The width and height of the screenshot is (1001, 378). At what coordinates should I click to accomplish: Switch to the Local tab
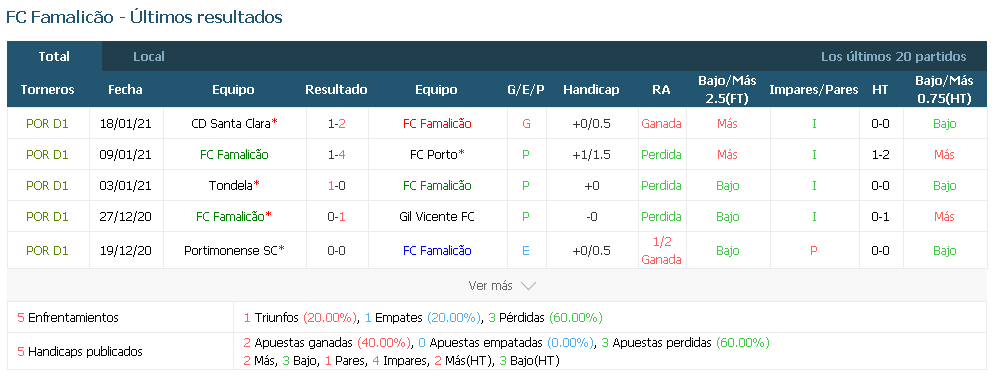[x=149, y=56]
